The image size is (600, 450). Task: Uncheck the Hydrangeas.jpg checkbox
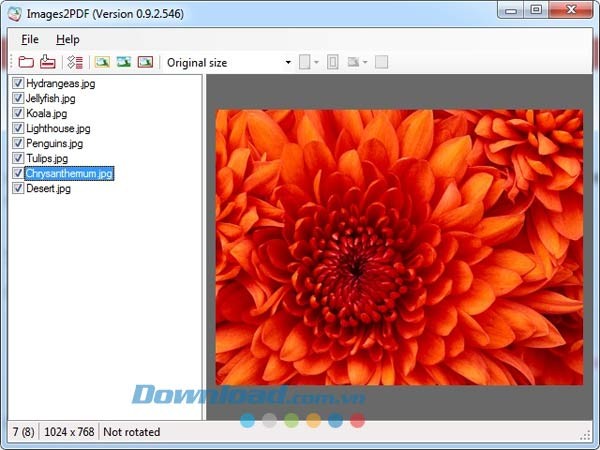point(18,83)
